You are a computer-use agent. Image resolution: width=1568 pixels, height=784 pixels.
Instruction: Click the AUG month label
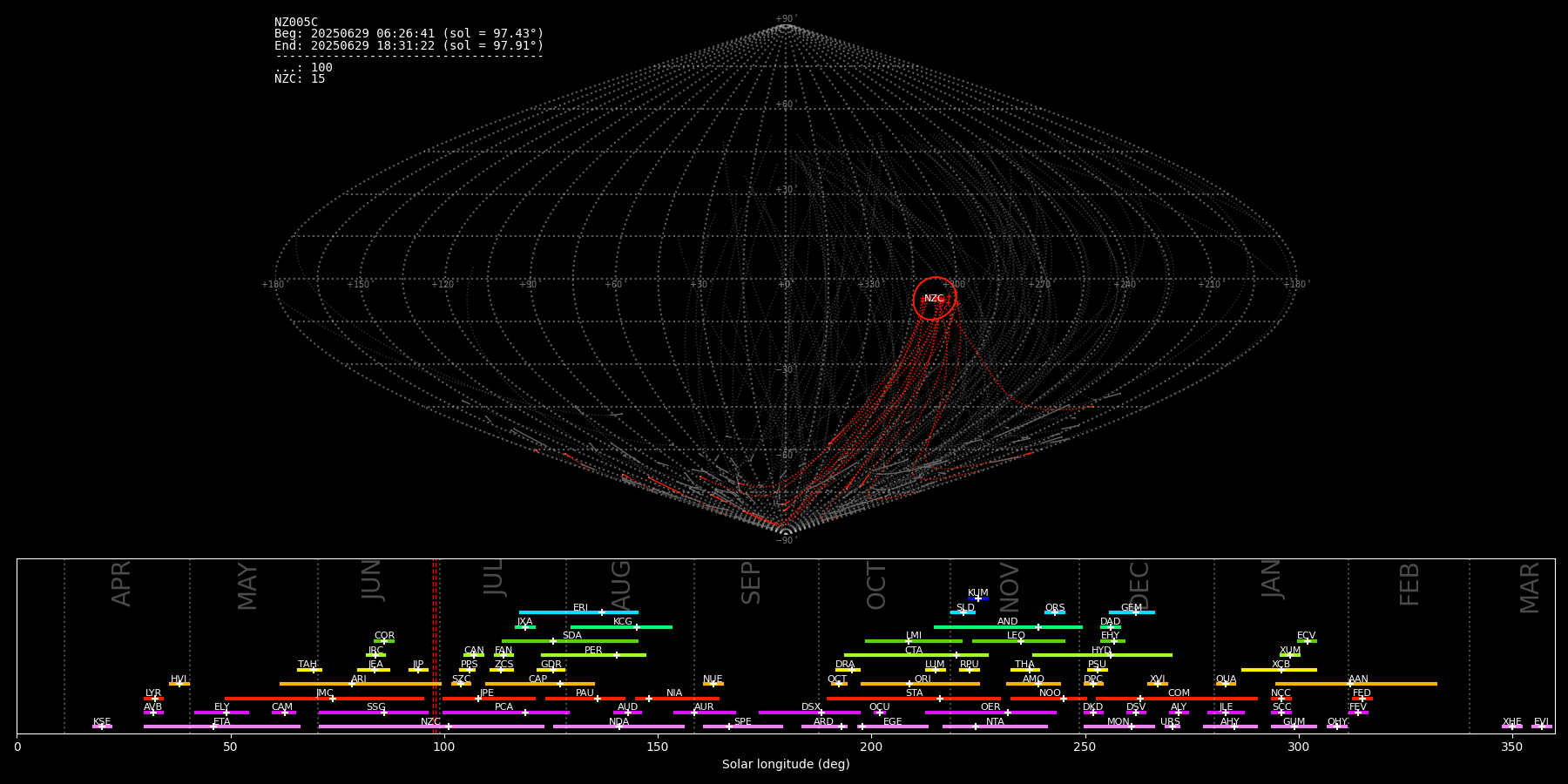coord(620,585)
